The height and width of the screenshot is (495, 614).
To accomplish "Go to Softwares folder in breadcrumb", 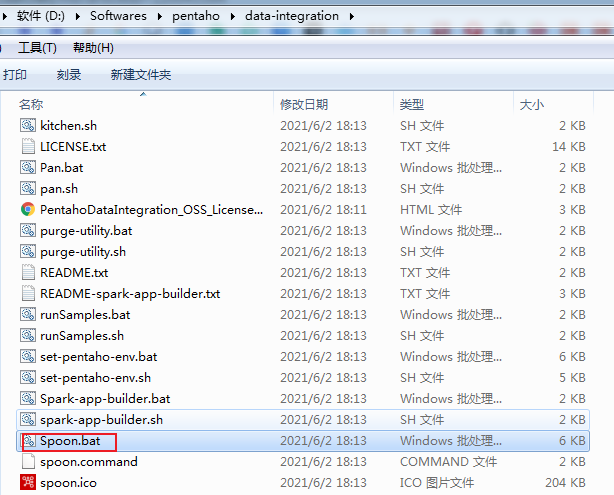I will [x=118, y=16].
